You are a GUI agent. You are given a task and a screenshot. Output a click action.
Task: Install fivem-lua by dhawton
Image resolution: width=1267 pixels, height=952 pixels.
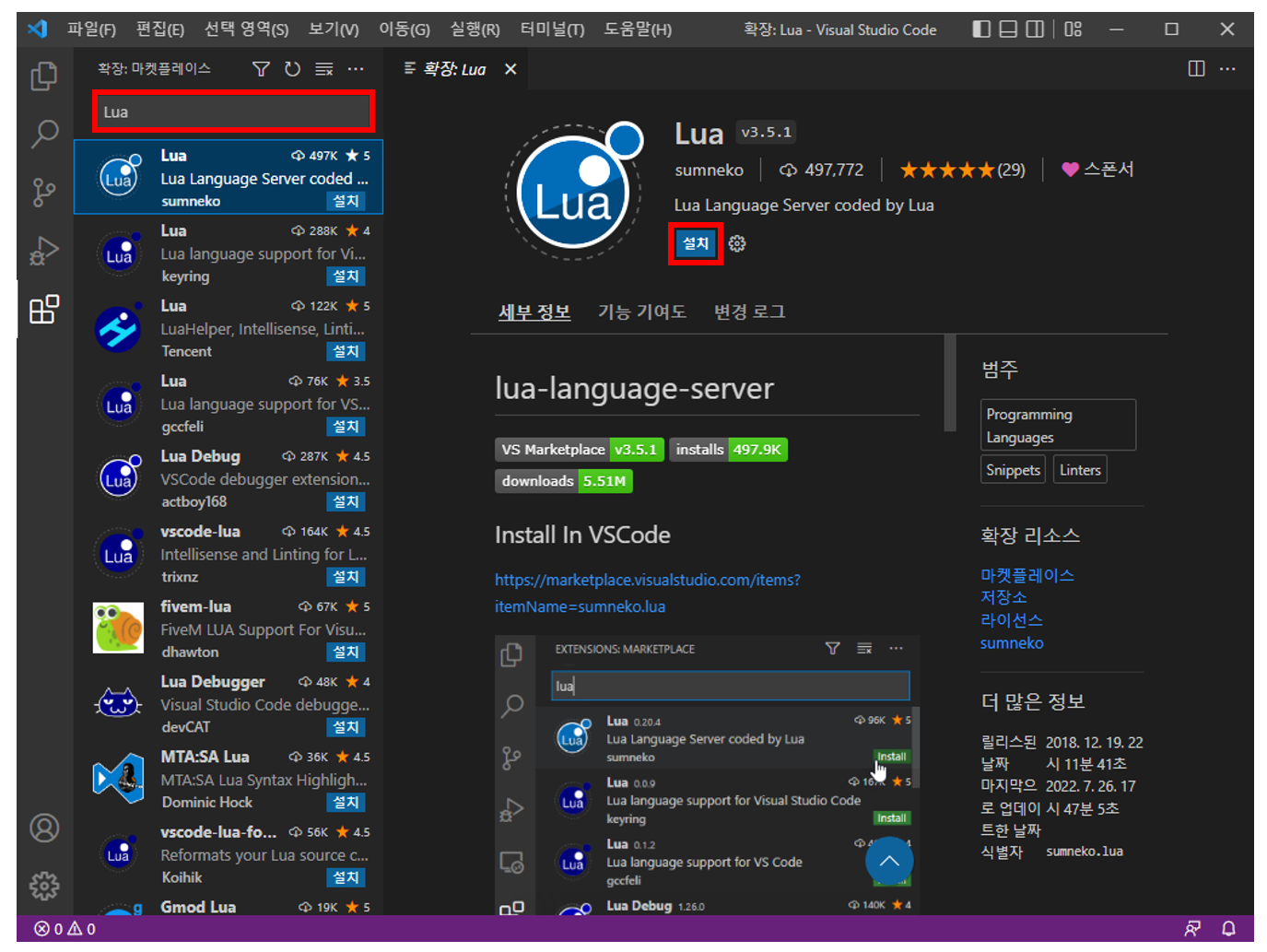[x=346, y=652]
